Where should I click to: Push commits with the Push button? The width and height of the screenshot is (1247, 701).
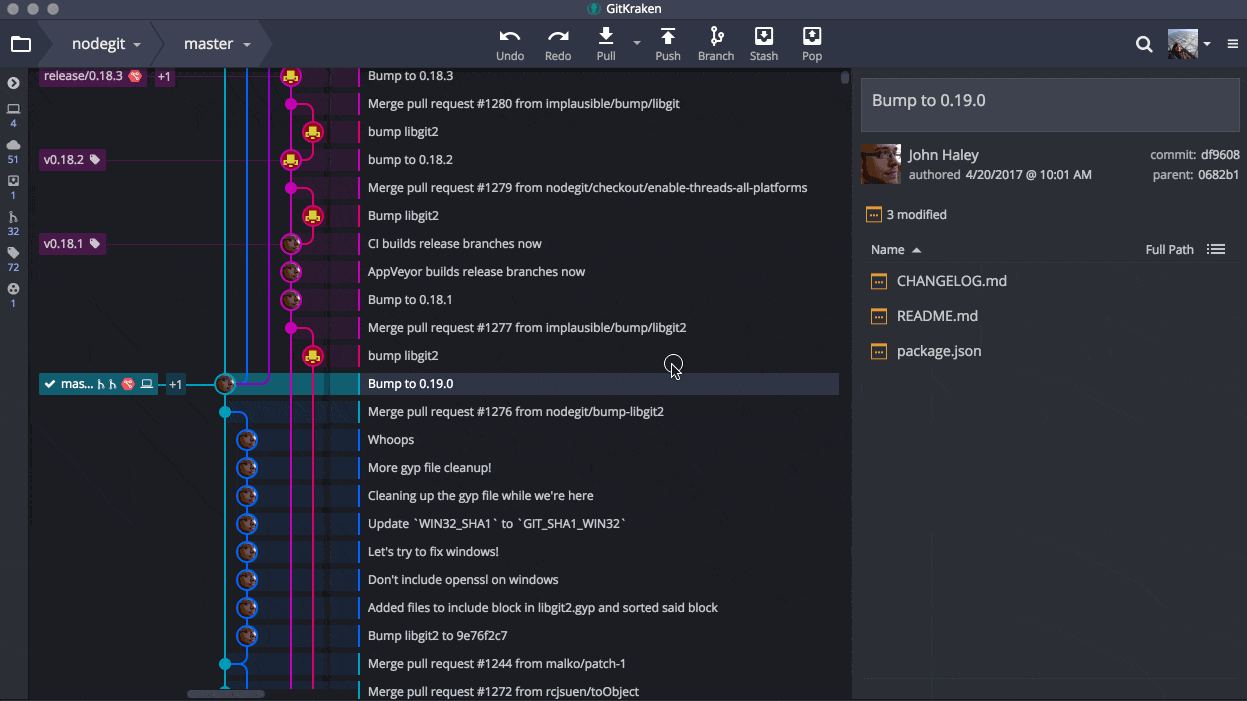pos(668,44)
